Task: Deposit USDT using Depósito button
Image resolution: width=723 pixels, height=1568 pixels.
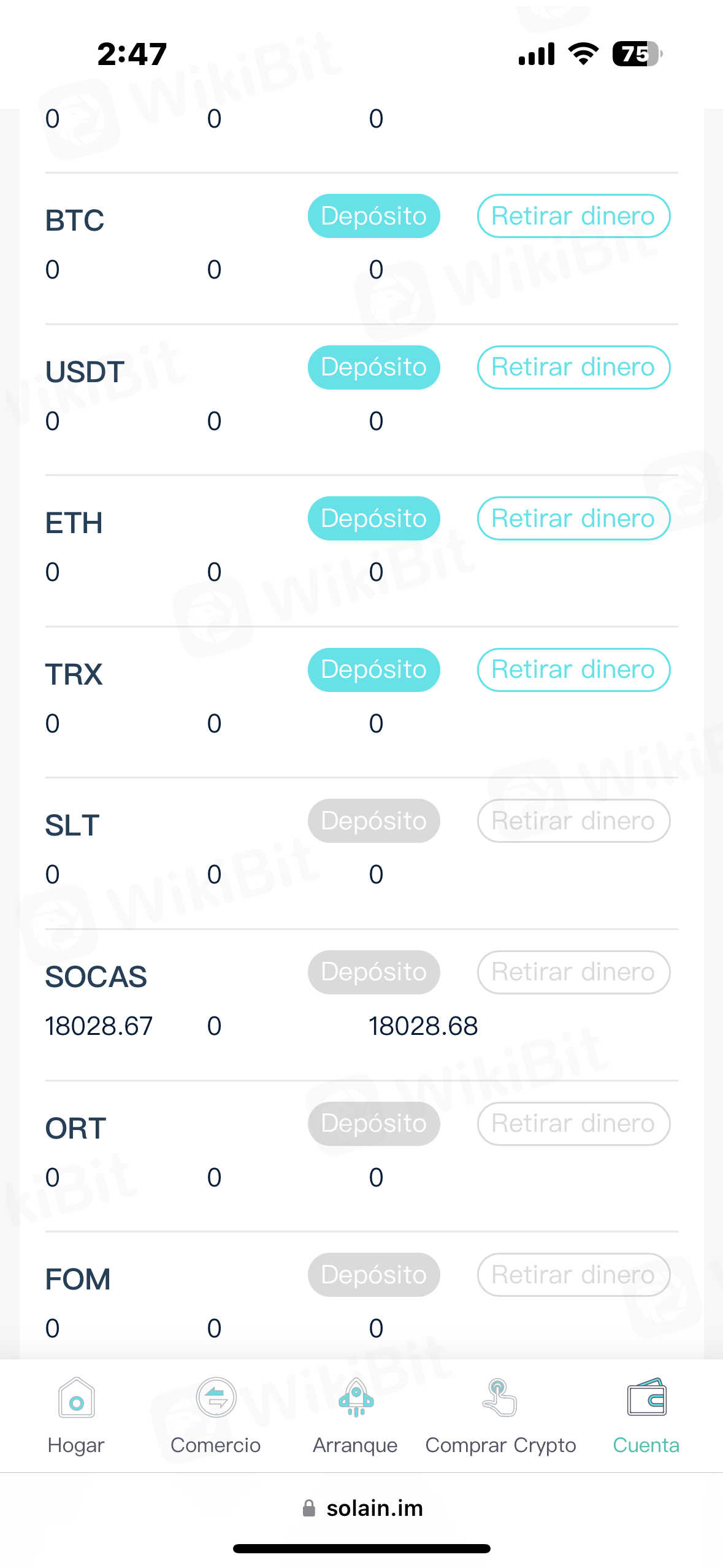Action: point(373,367)
